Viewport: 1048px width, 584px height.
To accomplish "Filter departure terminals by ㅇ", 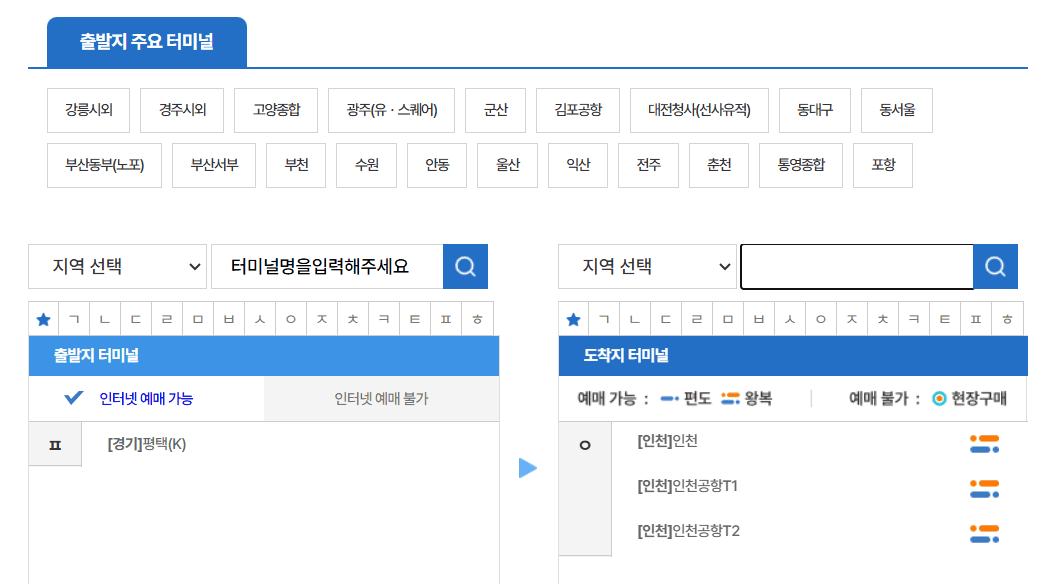I will (x=291, y=319).
